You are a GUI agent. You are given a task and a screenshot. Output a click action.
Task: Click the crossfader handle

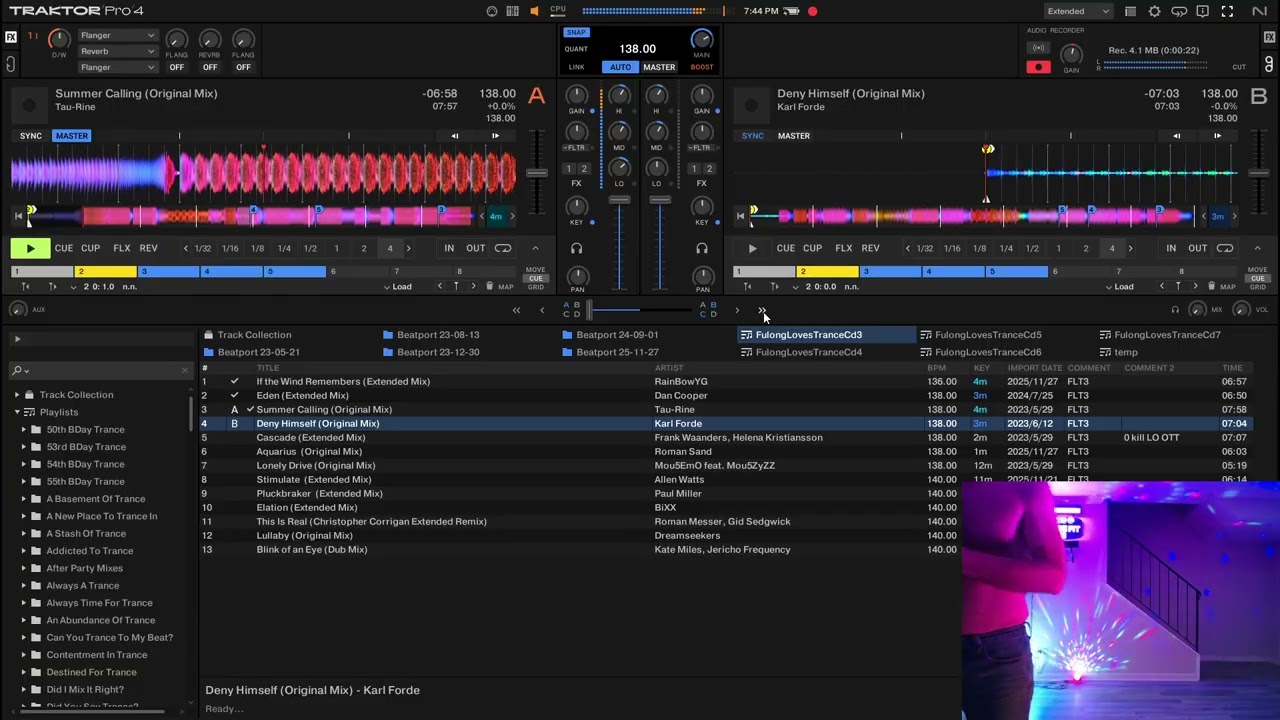pyautogui.click(x=589, y=310)
